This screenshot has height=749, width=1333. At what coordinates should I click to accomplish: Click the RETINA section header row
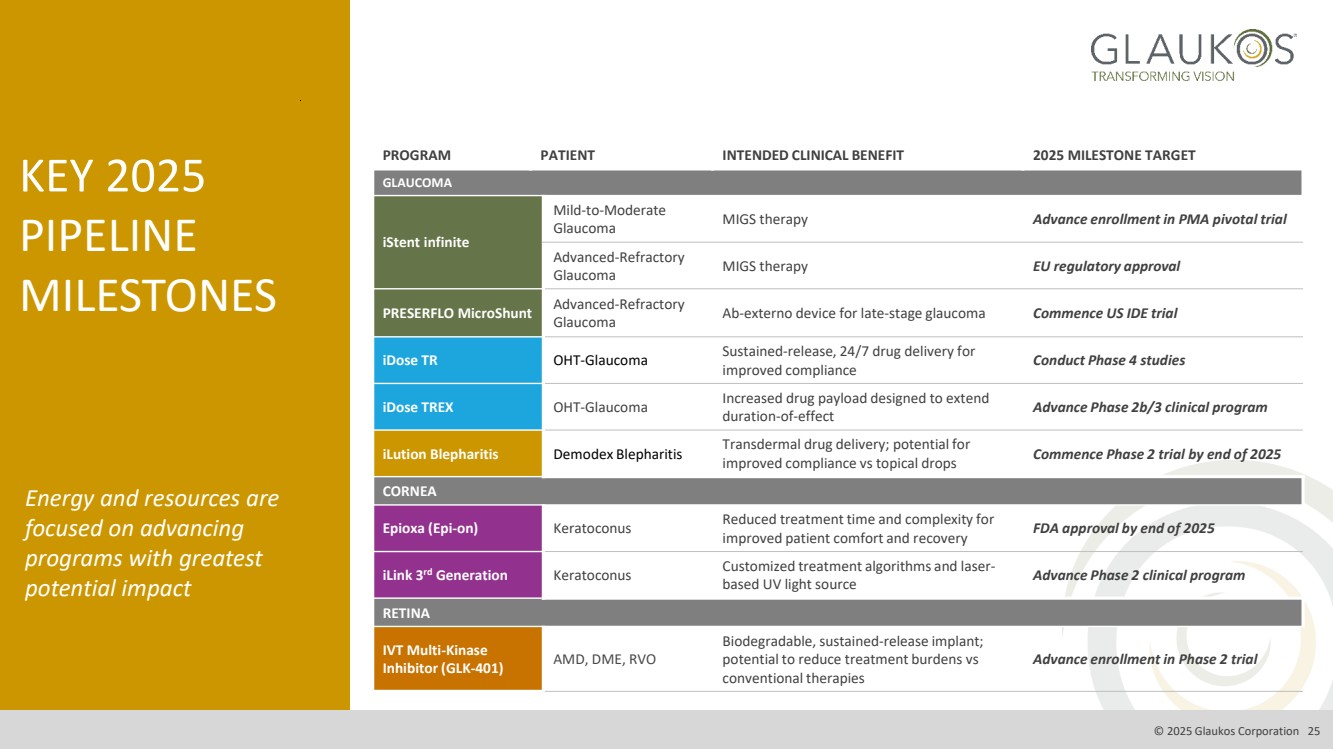(x=838, y=613)
